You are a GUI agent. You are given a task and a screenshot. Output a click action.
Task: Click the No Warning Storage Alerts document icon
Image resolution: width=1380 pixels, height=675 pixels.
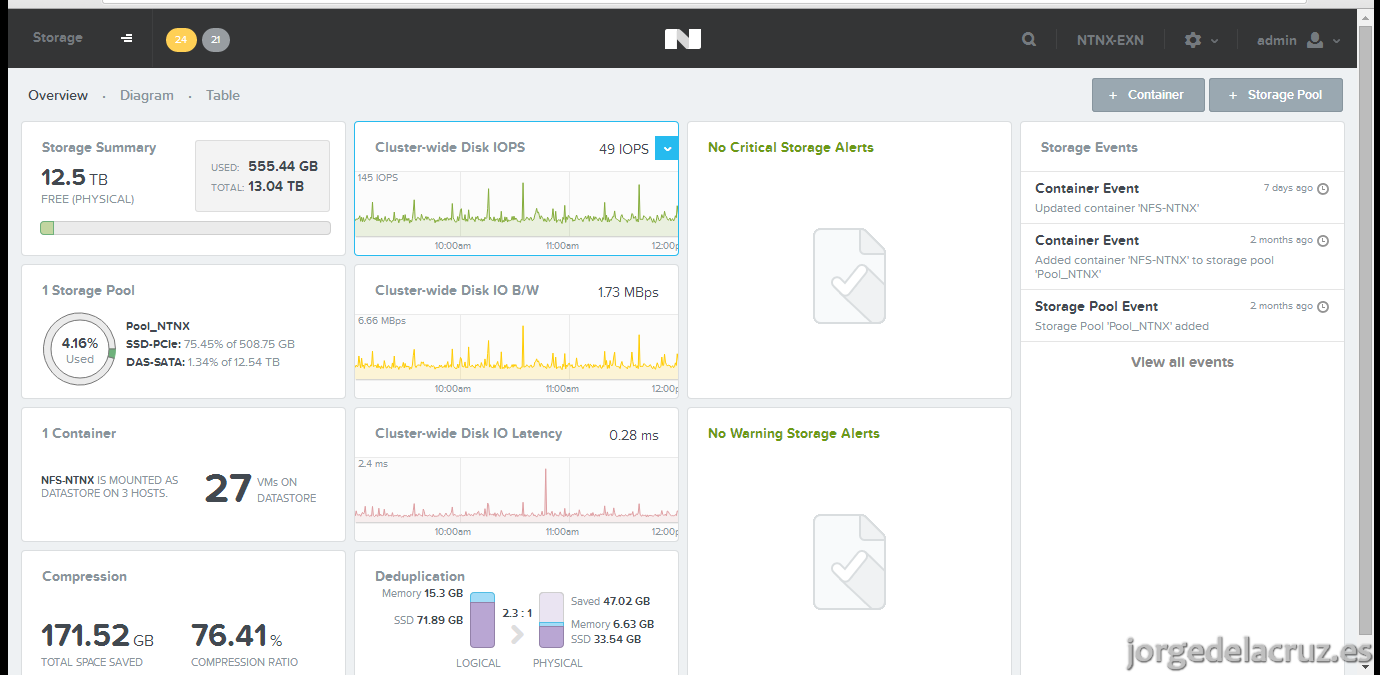pos(849,562)
